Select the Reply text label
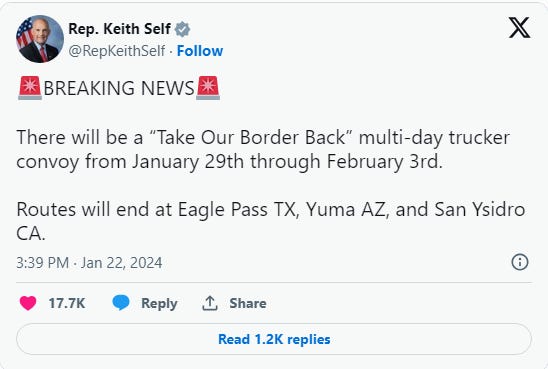548x369 pixels. point(159,304)
